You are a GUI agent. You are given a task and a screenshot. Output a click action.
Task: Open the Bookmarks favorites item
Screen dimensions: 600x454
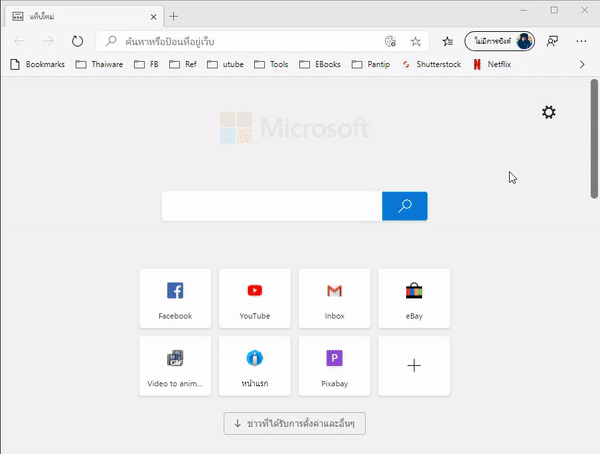tap(38, 64)
